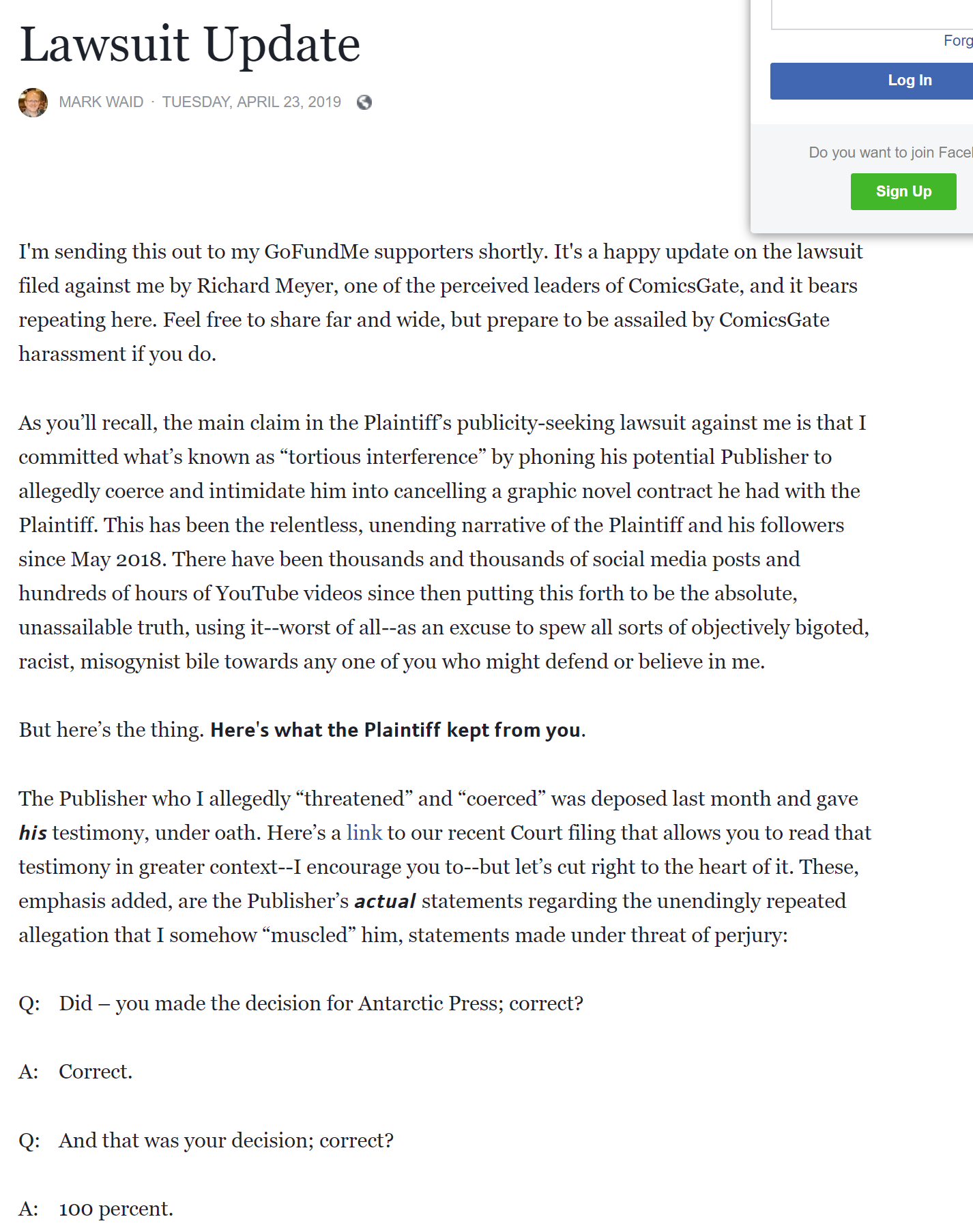Click the answer line '100 percent.'
This screenshot has width=973, height=1232.
pyautogui.click(x=96, y=1209)
